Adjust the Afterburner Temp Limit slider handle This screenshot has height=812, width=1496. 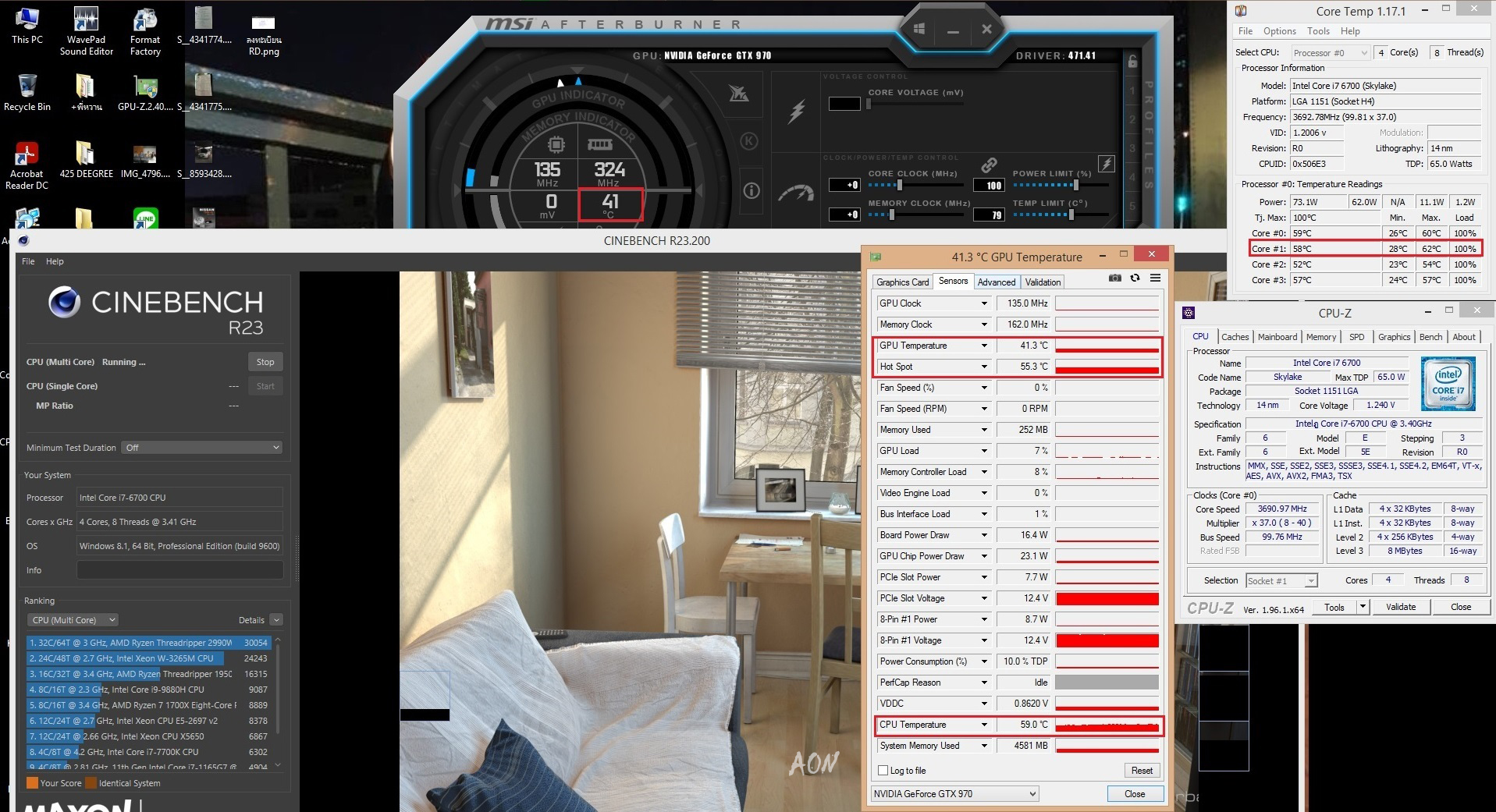click(1071, 215)
